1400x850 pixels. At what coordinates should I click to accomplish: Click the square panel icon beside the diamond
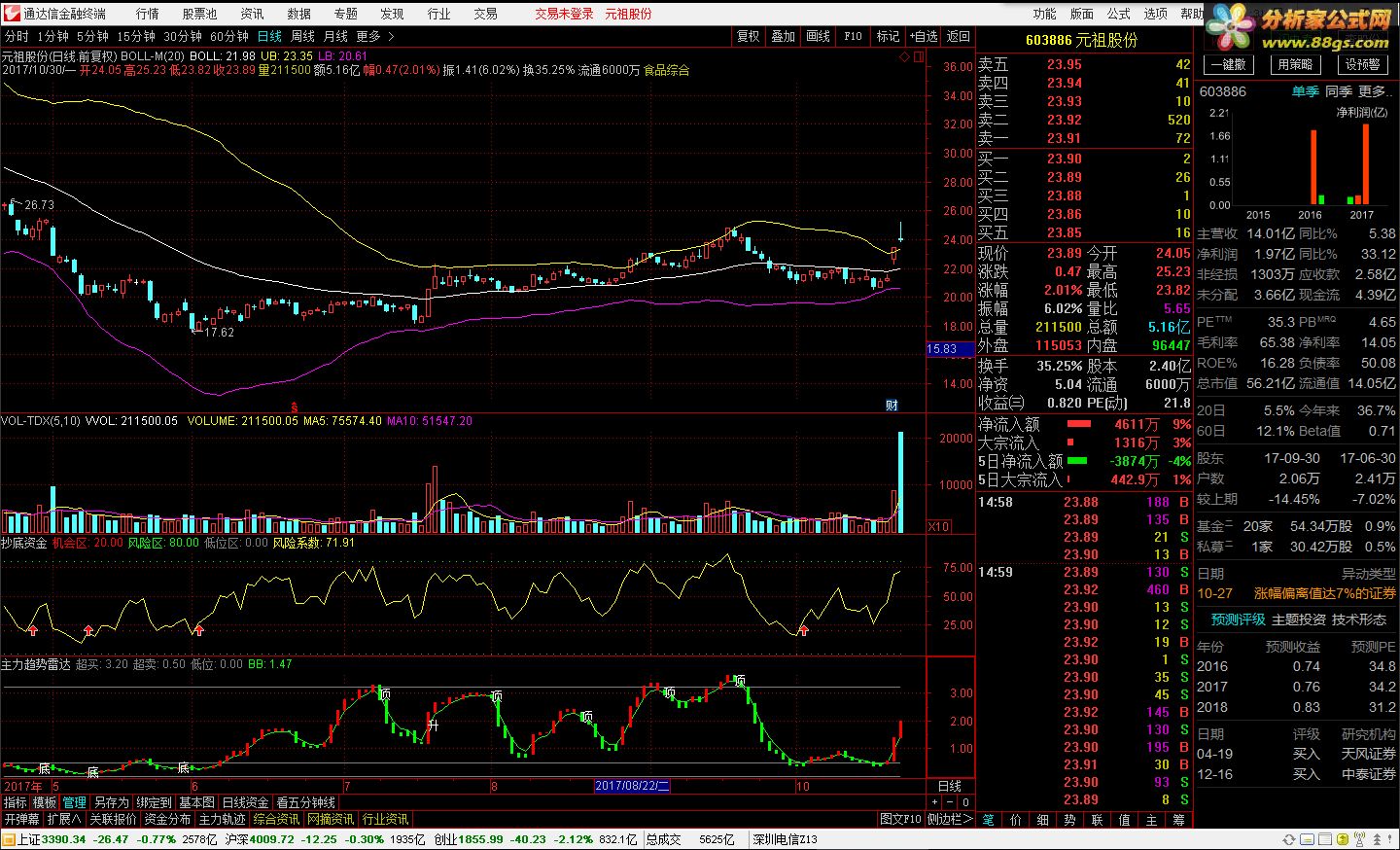(x=918, y=56)
